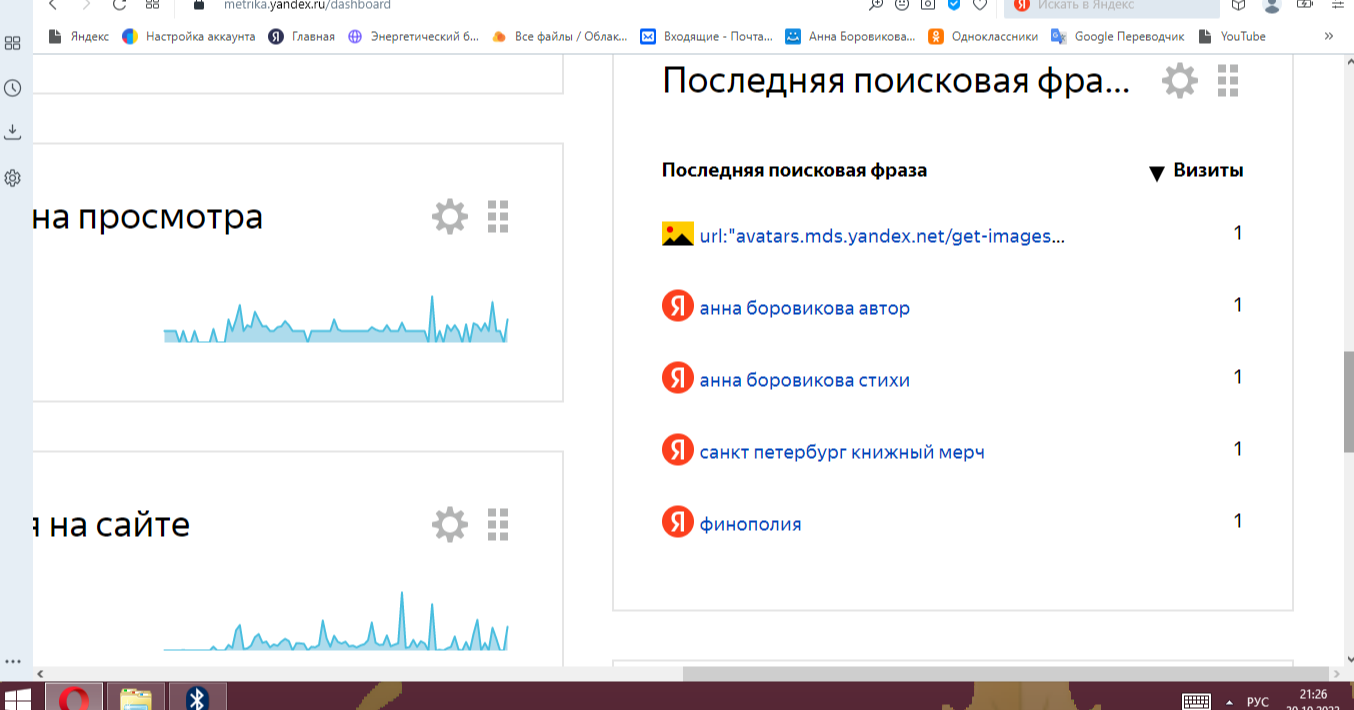Click the horizontal scrollbar thumb
This screenshot has width=1354, height=710.
[x=1008, y=674]
